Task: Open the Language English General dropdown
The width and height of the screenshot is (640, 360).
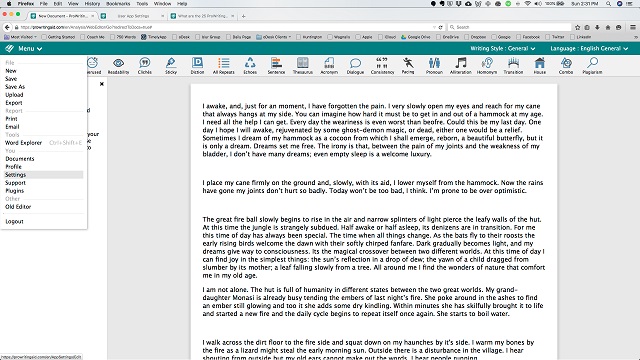Action: pos(589,49)
